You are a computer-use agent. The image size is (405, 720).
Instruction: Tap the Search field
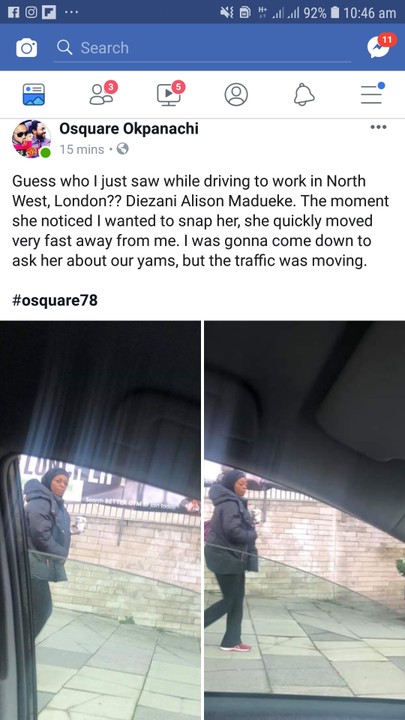click(202, 48)
